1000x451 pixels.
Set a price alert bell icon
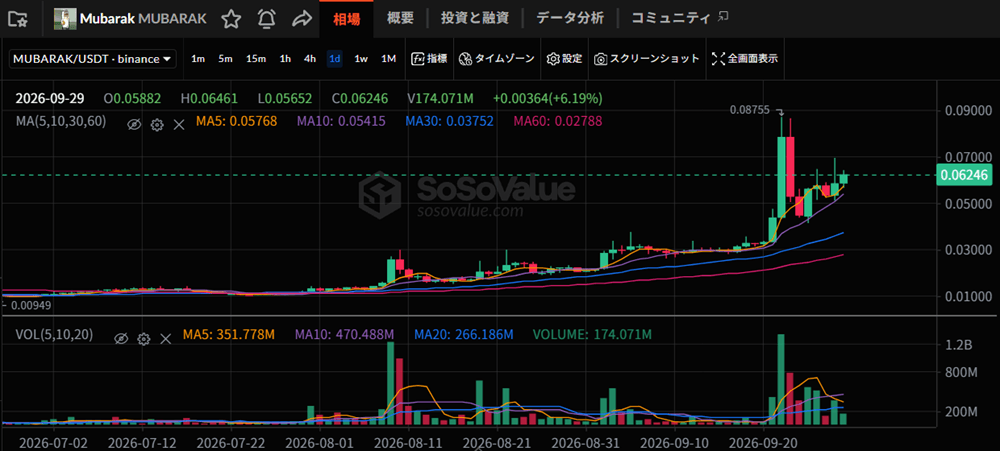(266, 19)
